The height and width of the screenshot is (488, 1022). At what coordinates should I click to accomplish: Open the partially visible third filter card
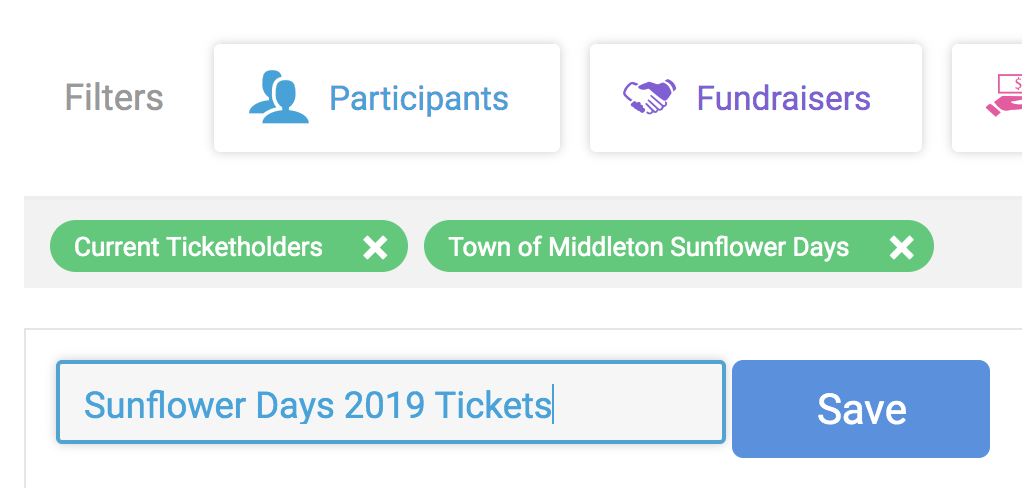(988, 98)
